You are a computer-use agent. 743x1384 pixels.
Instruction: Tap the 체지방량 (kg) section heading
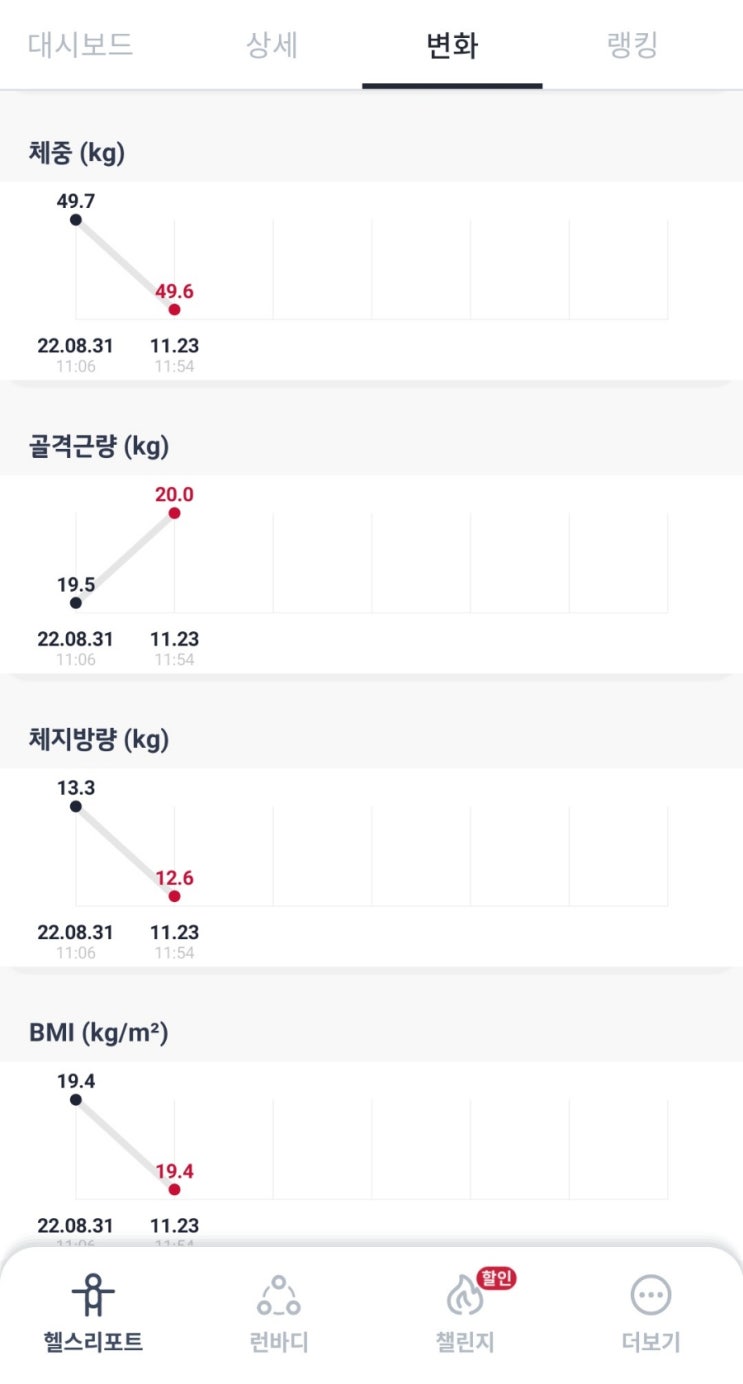tap(99, 740)
